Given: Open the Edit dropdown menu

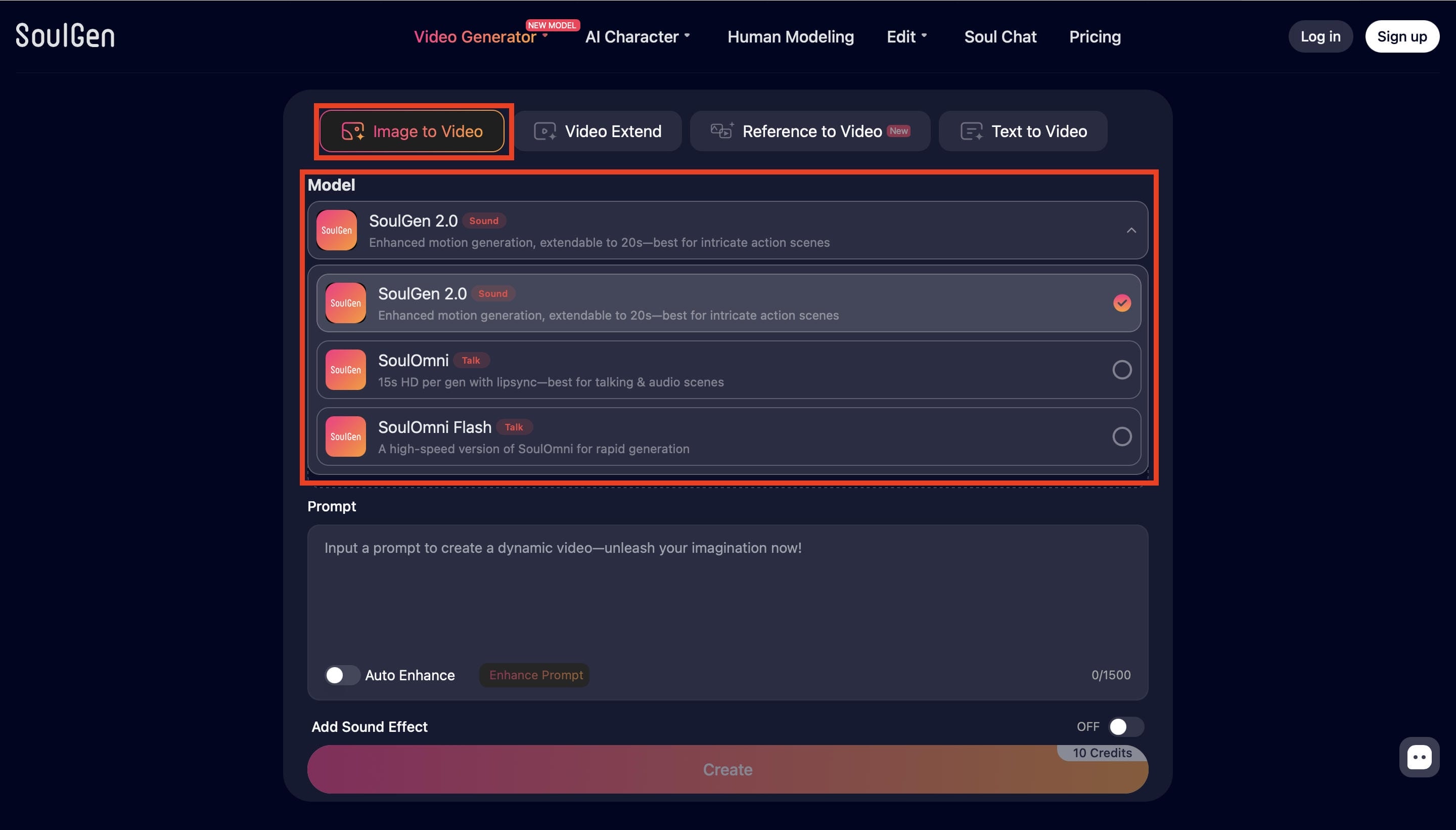Looking at the screenshot, I should coord(907,36).
